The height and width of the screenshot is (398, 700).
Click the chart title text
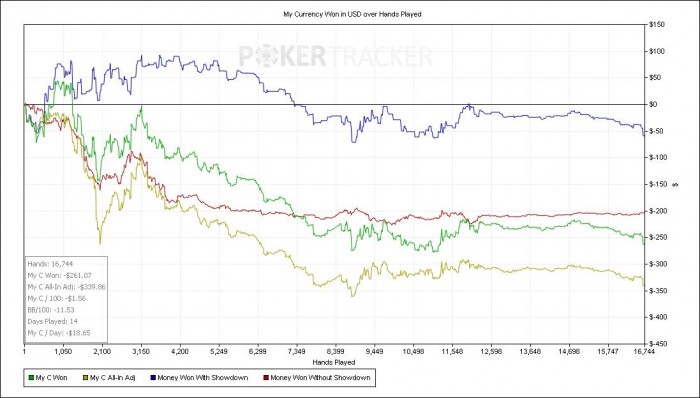click(352, 14)
